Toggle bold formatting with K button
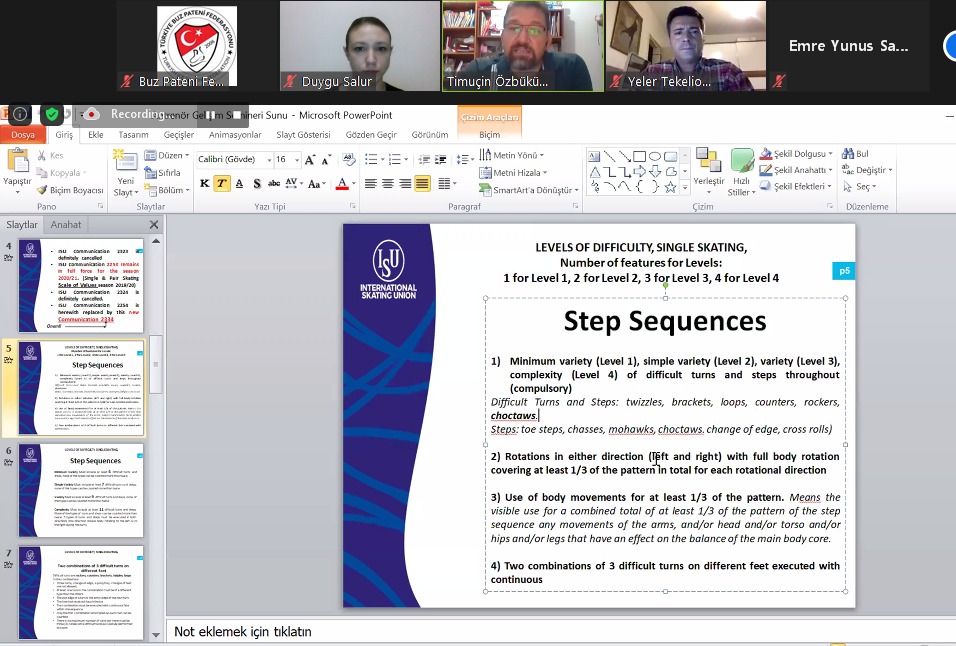This screenshot has width=956, height=646. click(204, 184)
